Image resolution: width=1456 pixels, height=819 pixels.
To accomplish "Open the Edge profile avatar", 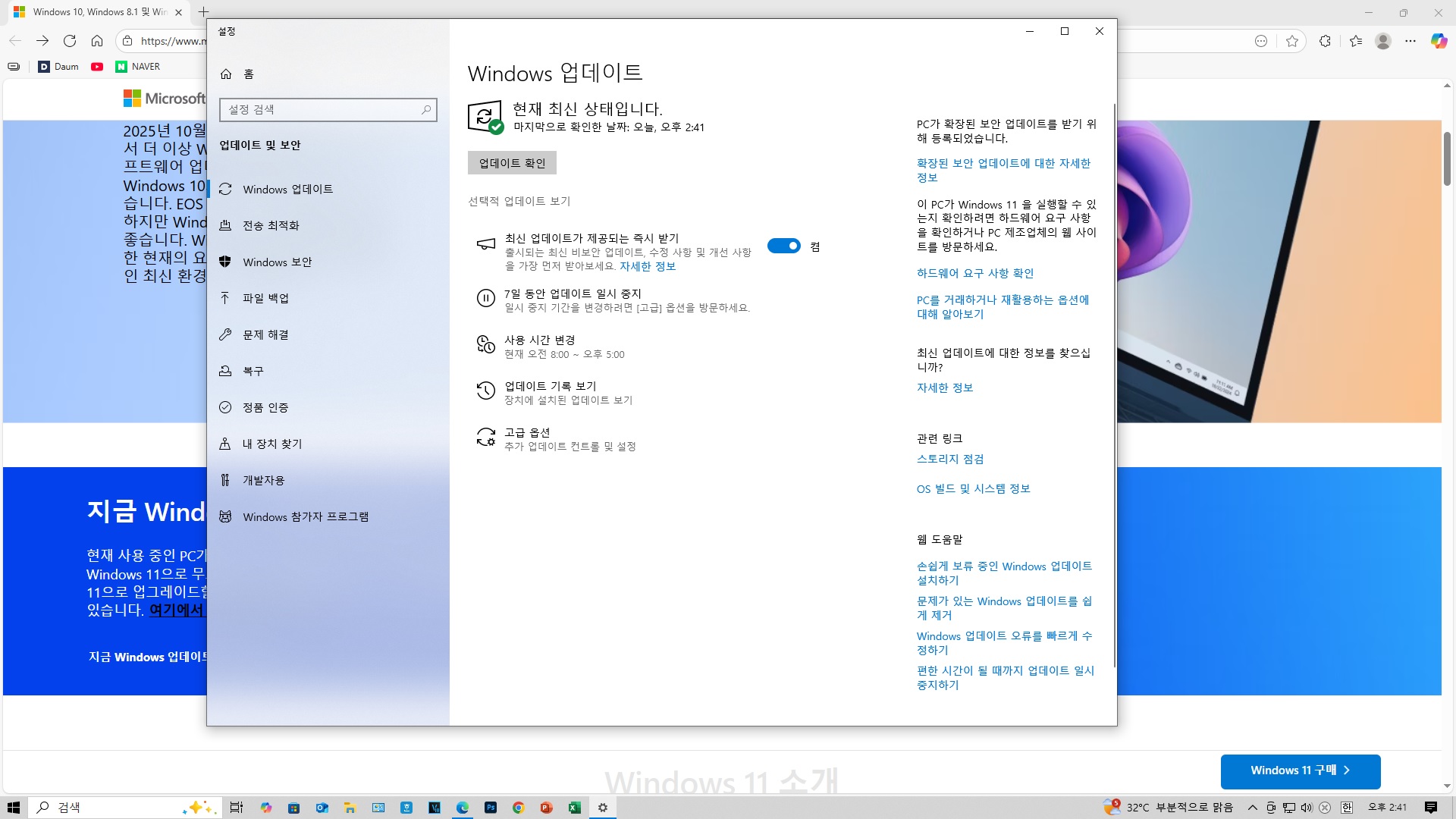I will point(1383,41).
